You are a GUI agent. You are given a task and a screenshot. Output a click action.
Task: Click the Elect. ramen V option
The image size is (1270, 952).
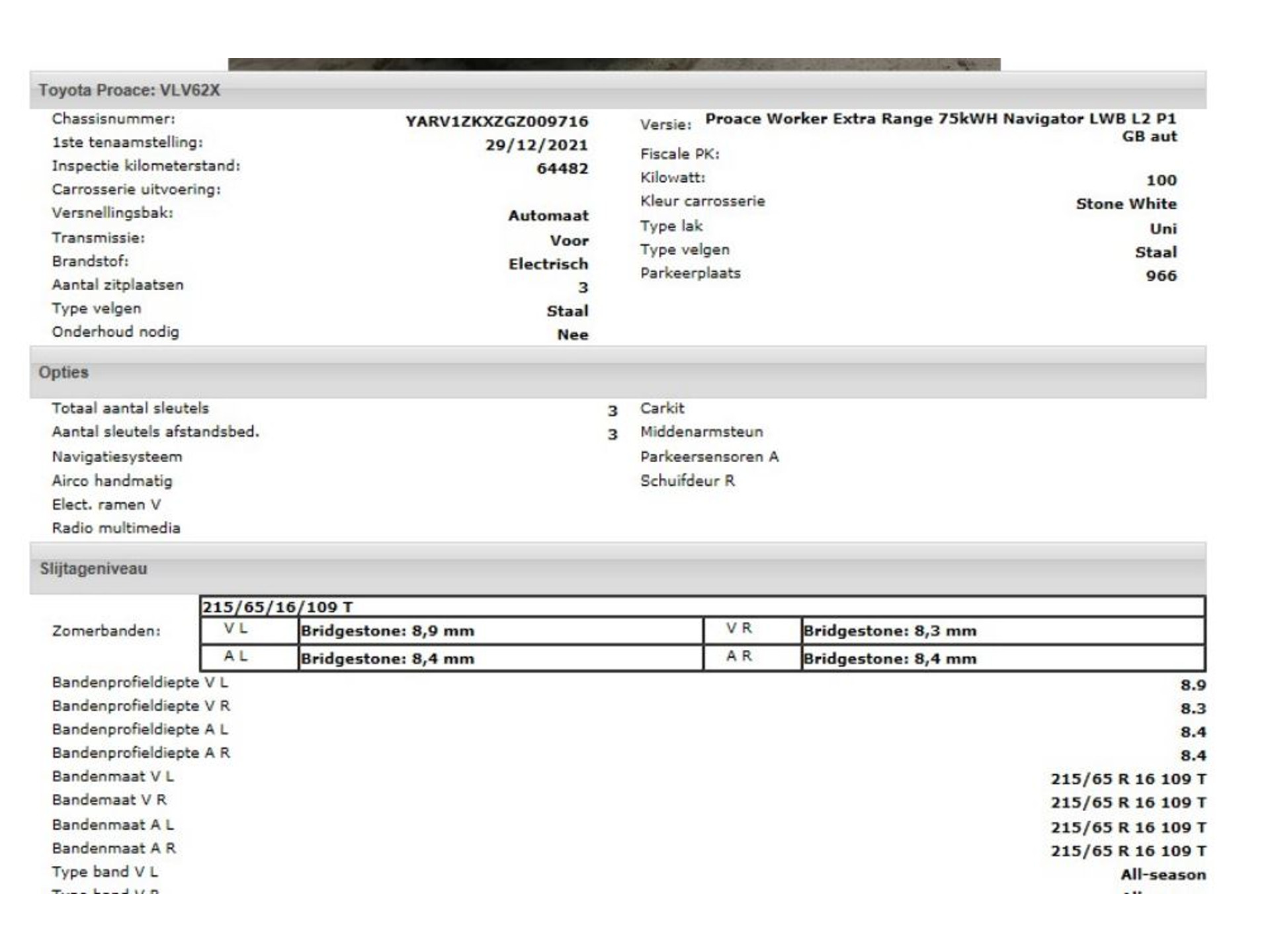click(106, 504)
